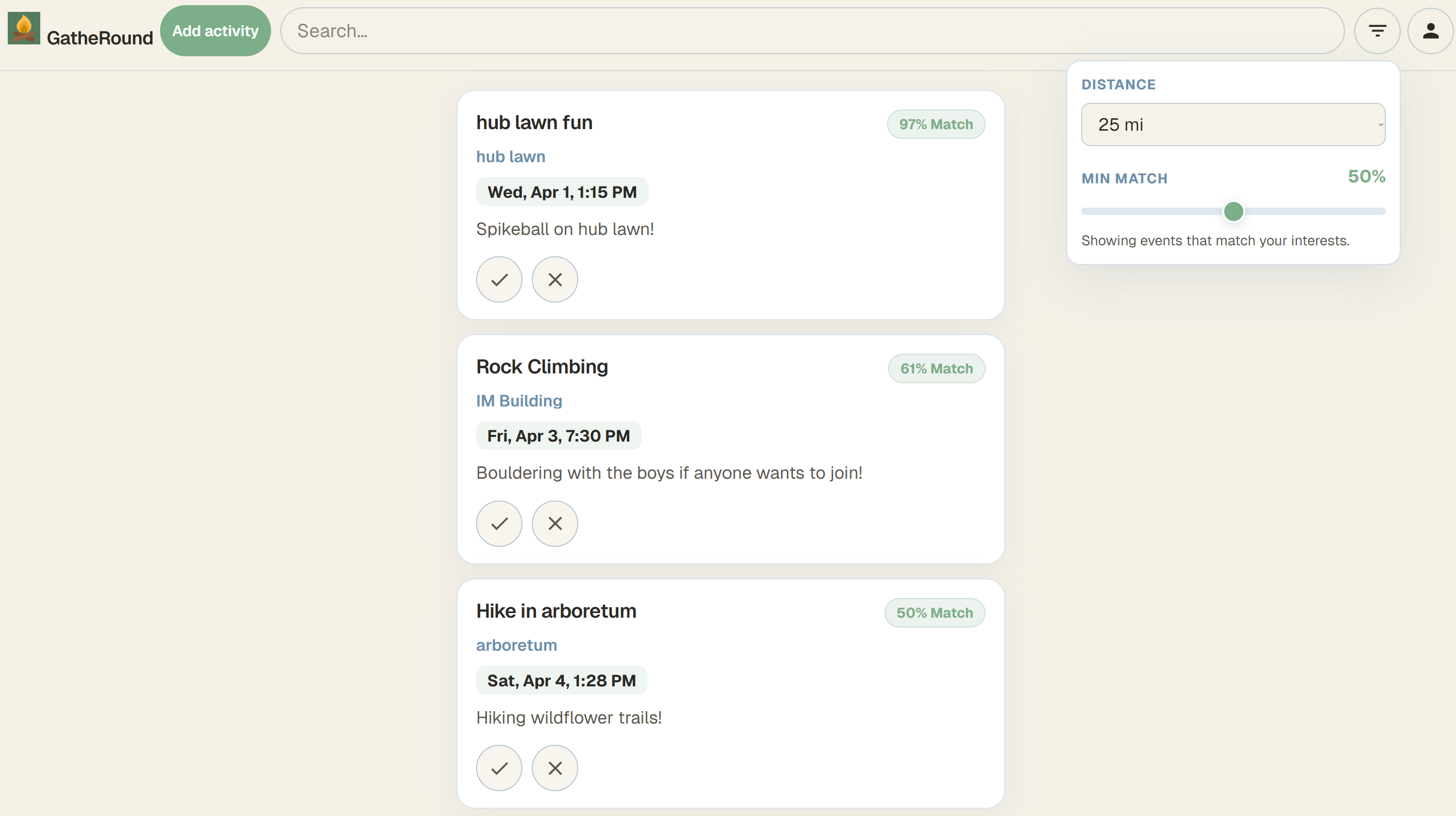Accept Hike in arboretum checkmark
This screenshot has height=816, width=1456.
coord(499,768)
